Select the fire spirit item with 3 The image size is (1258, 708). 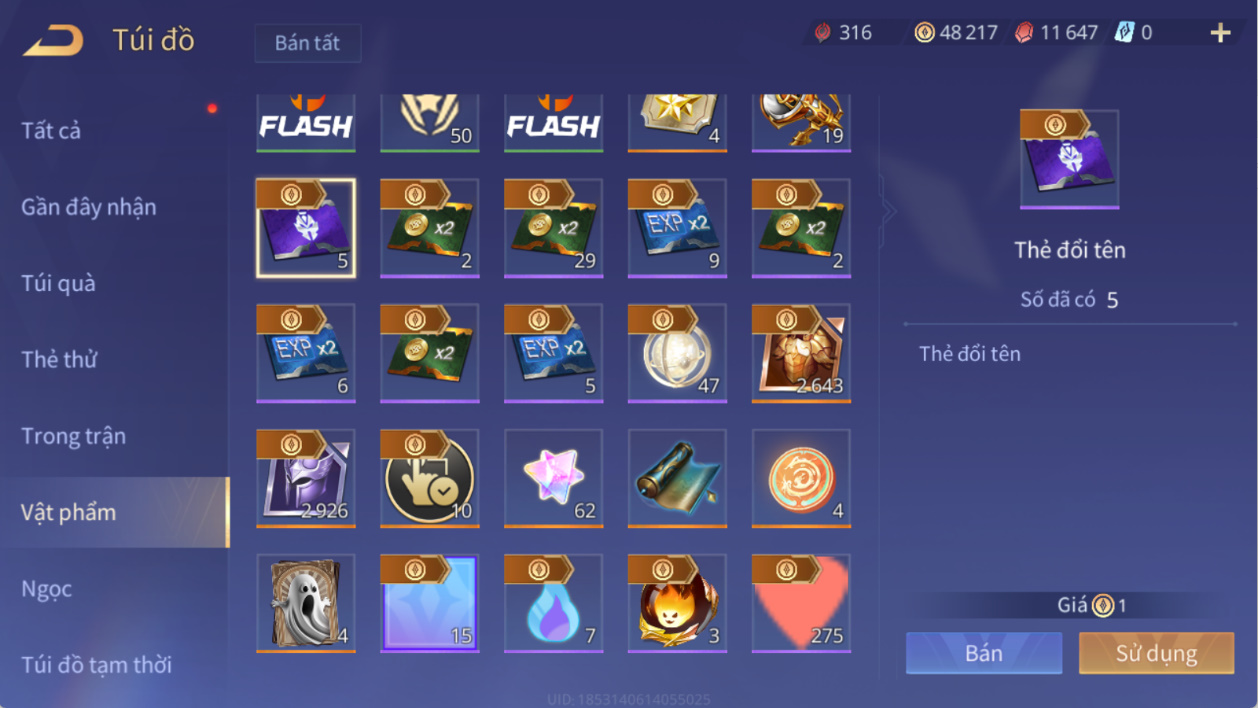pyautogui.click(x=678, y=603)
